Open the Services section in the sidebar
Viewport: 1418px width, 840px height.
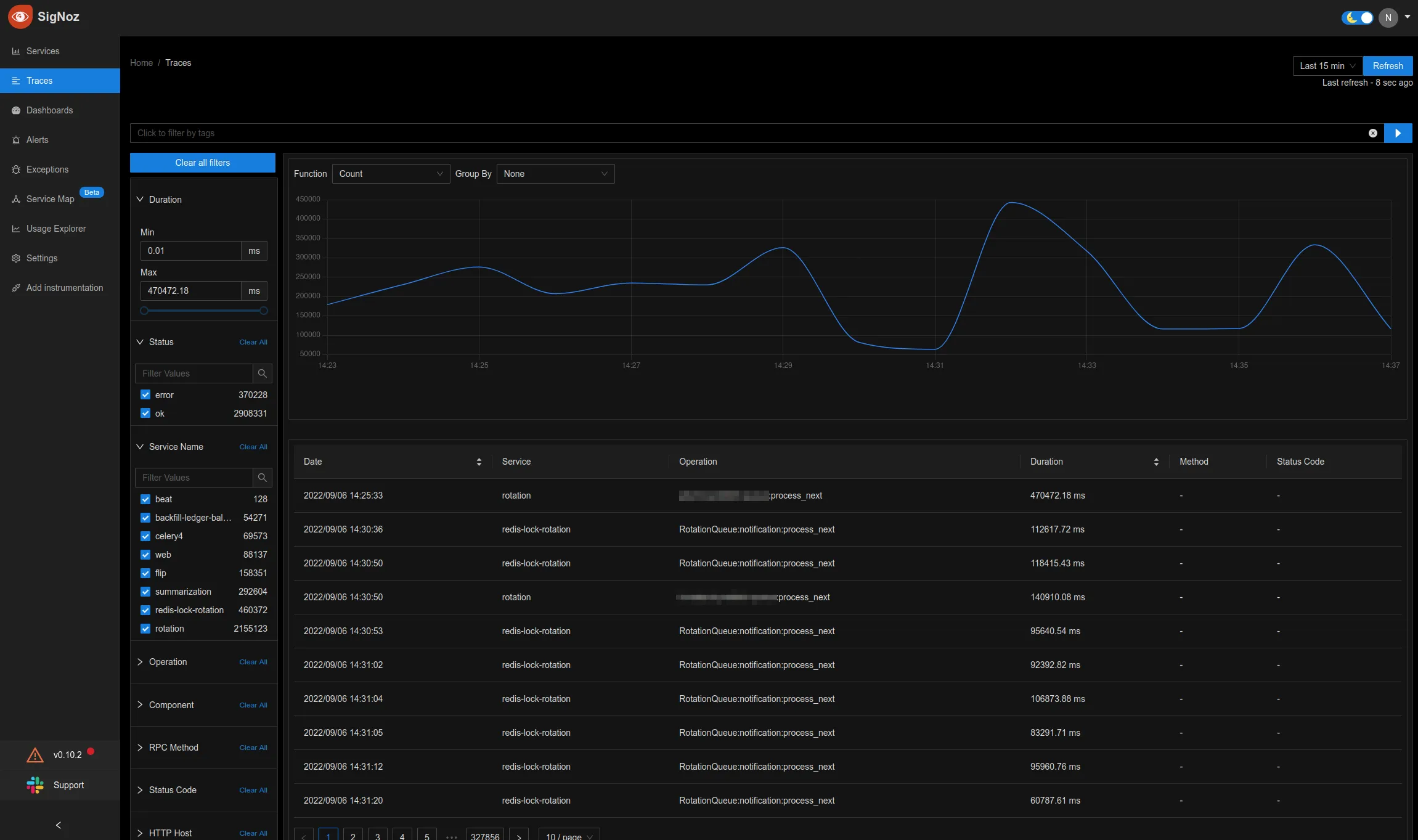(43, 51)
